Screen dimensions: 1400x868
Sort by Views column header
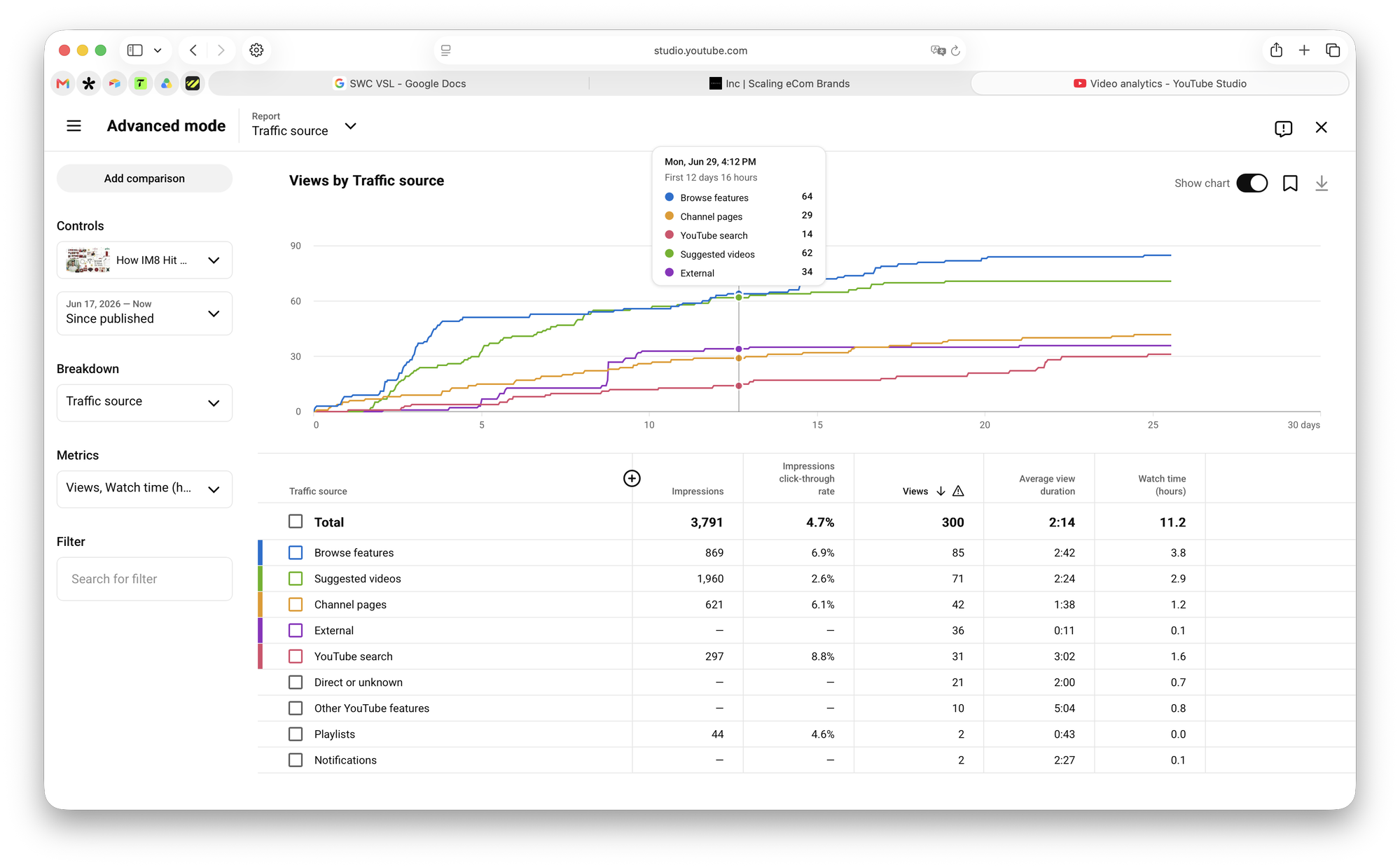point(915,491)
